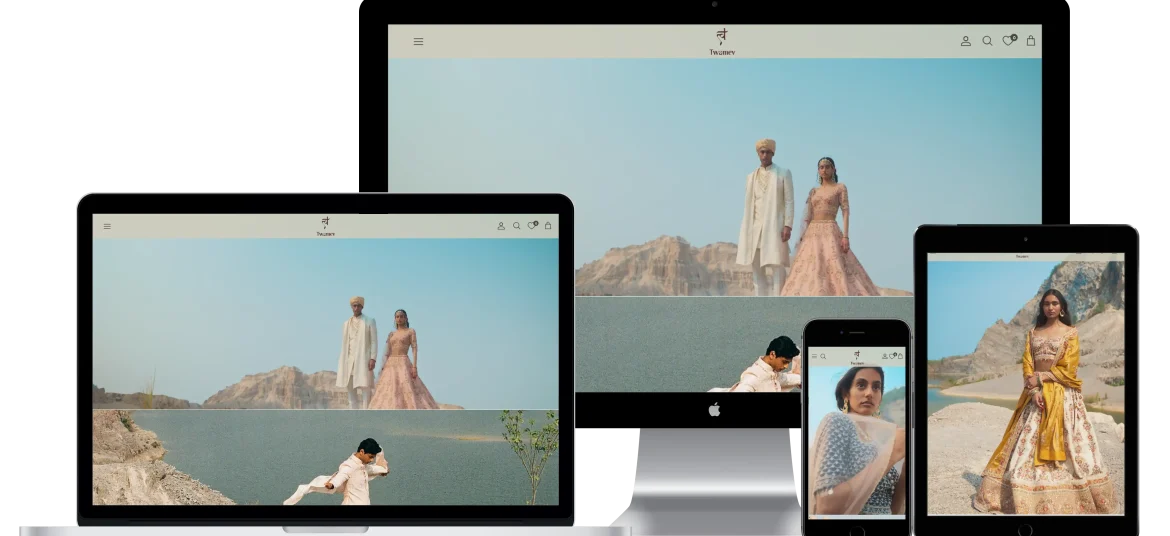This screenshot has height=536, width=1170.
Task: Open hamburger menu on the phone screen
Action: pyautogui.click(x=814, y=356)
